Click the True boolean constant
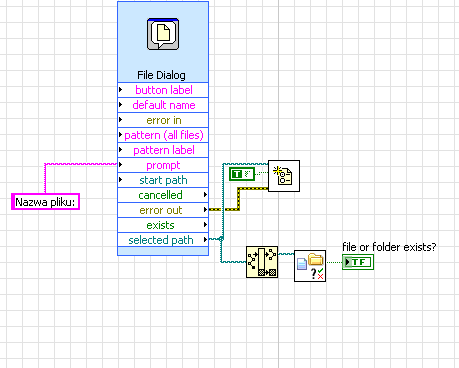The height and width of the screenshot is (368, 459). pyautogui.click(x=242, y=174)
